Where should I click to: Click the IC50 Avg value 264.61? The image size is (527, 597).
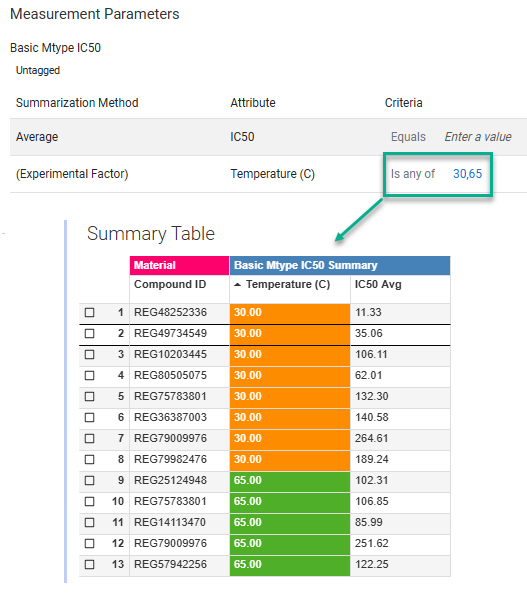372,439
